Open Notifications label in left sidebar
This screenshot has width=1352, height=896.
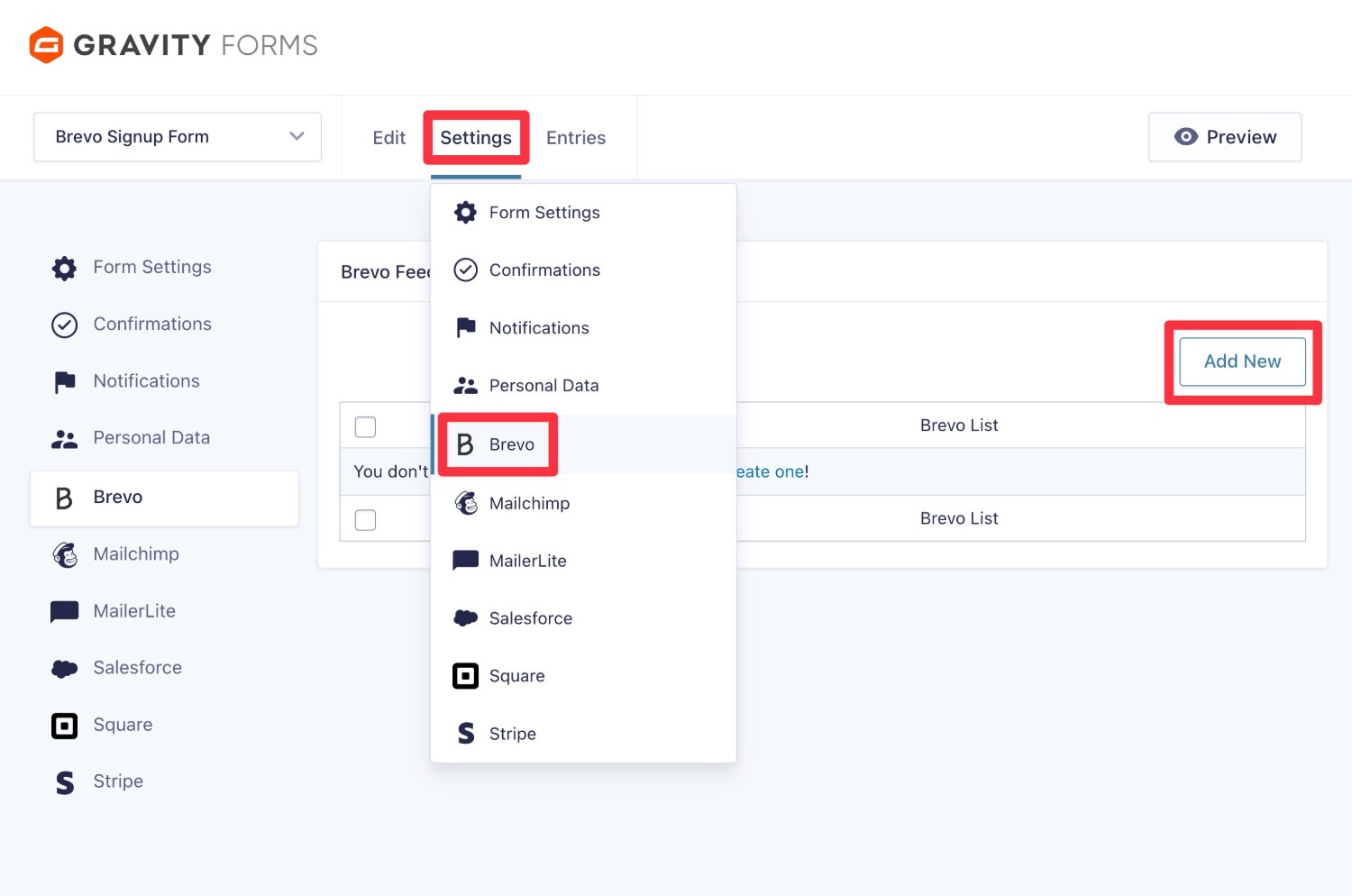[x=147, y=380]
